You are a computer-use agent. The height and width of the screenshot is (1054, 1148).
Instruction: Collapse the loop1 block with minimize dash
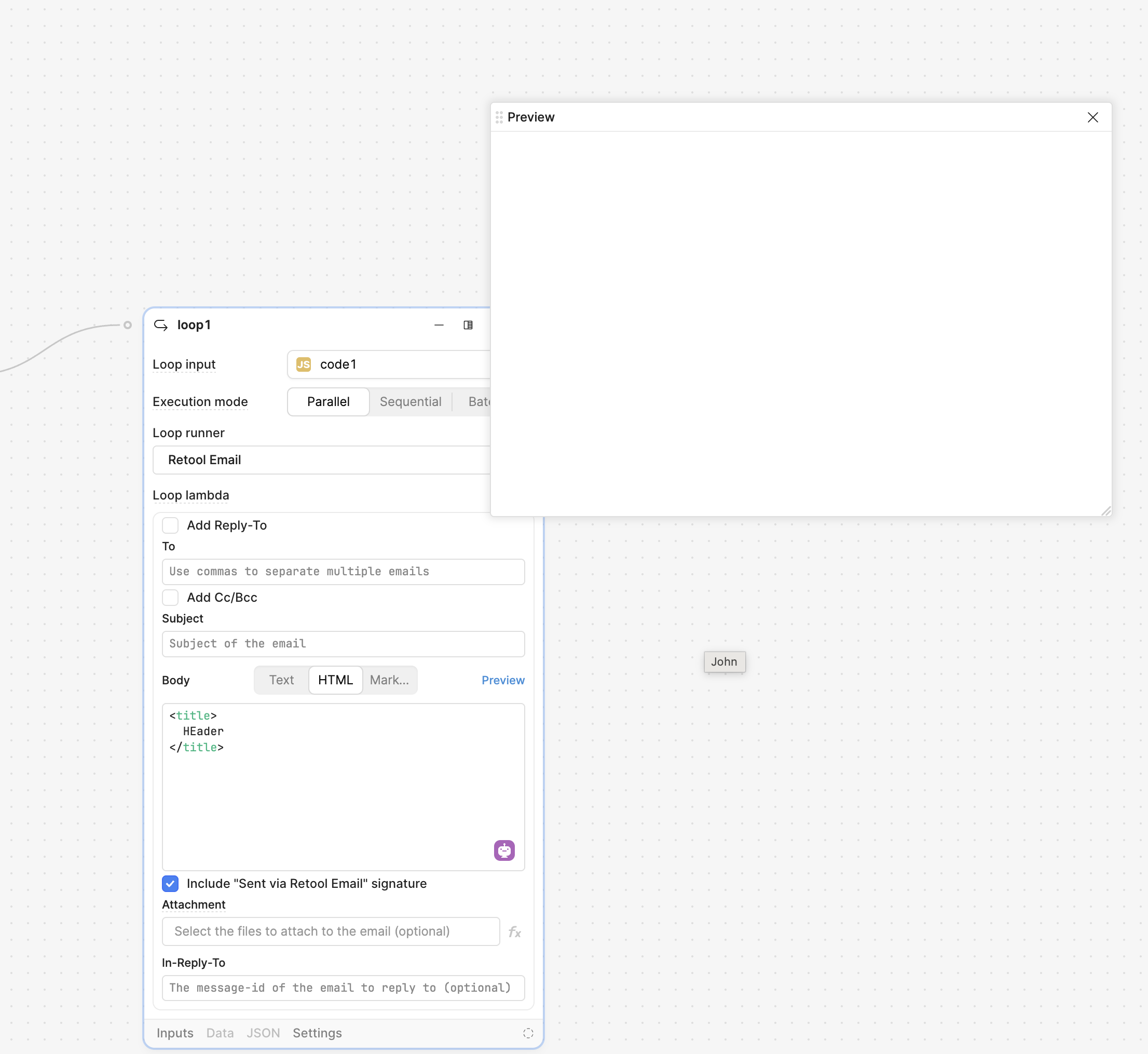pyautogui.click(x=439, y=325)
